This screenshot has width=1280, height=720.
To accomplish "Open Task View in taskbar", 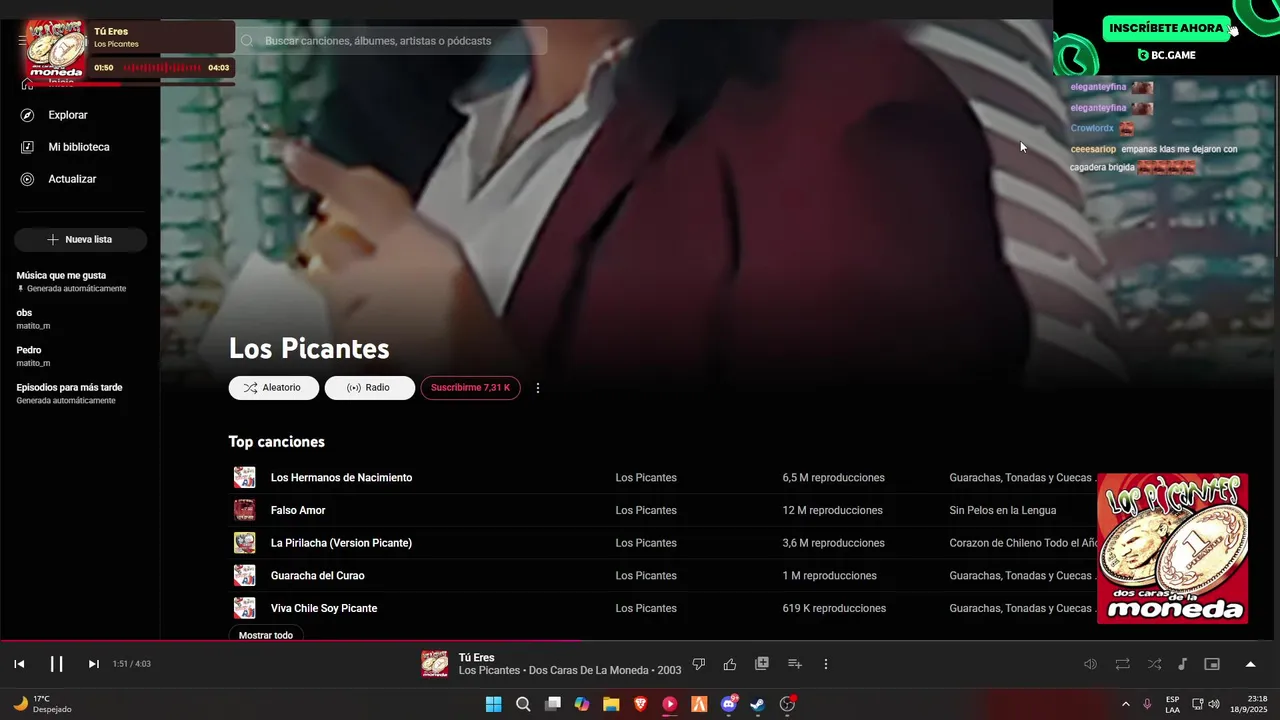I will 552,704.
